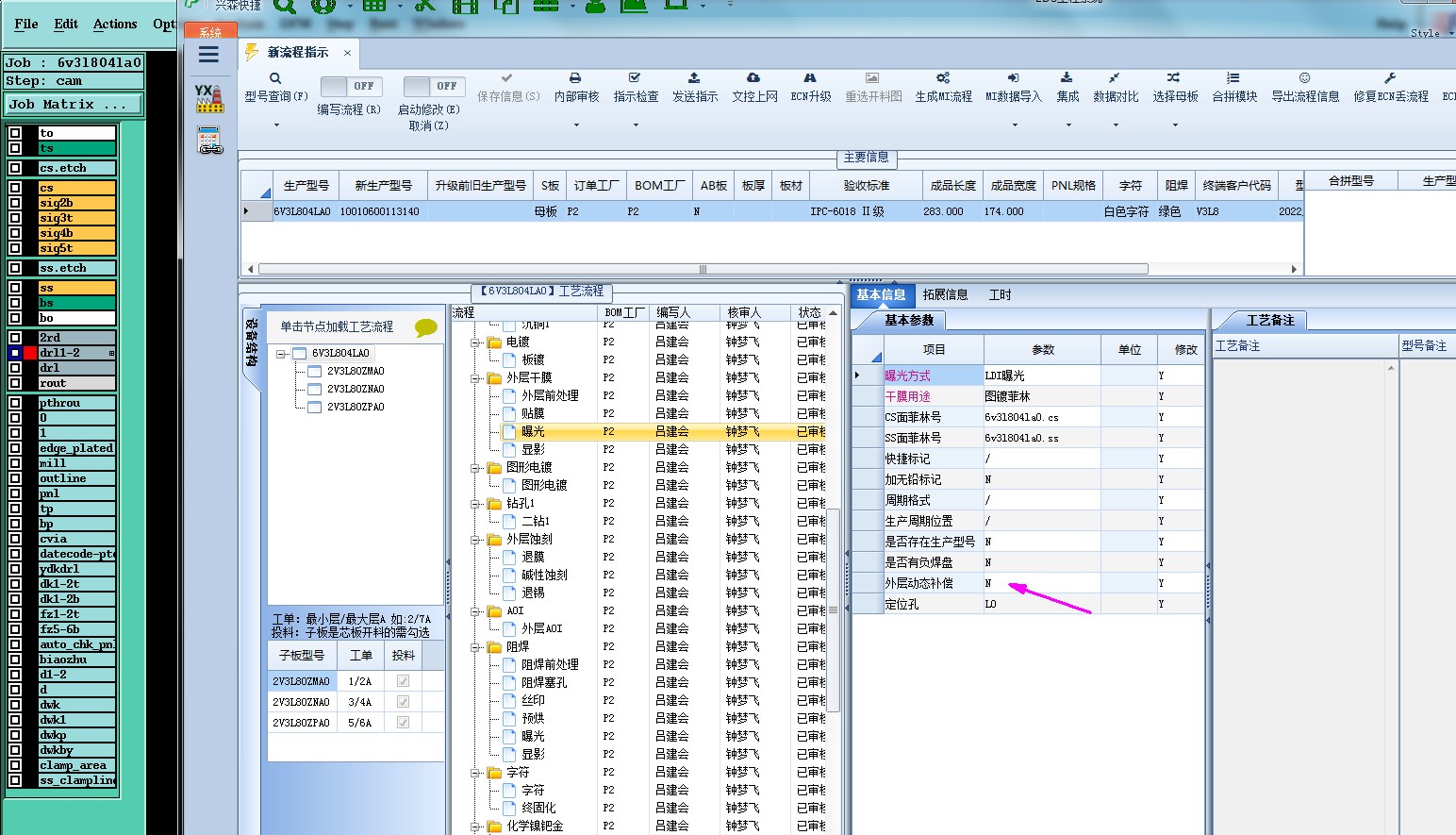Click the 文控上网 cloud icon
The height and width of the screenshot is (835, 1456).
[753, 78]
